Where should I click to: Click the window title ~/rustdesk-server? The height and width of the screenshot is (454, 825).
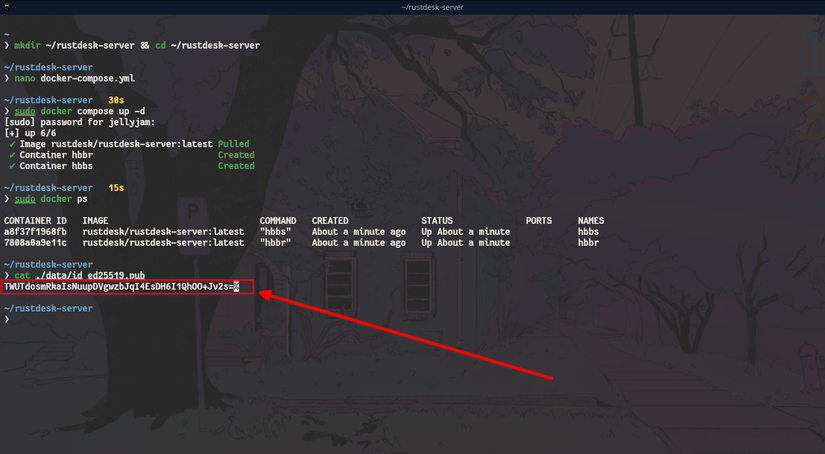point(432,7)
